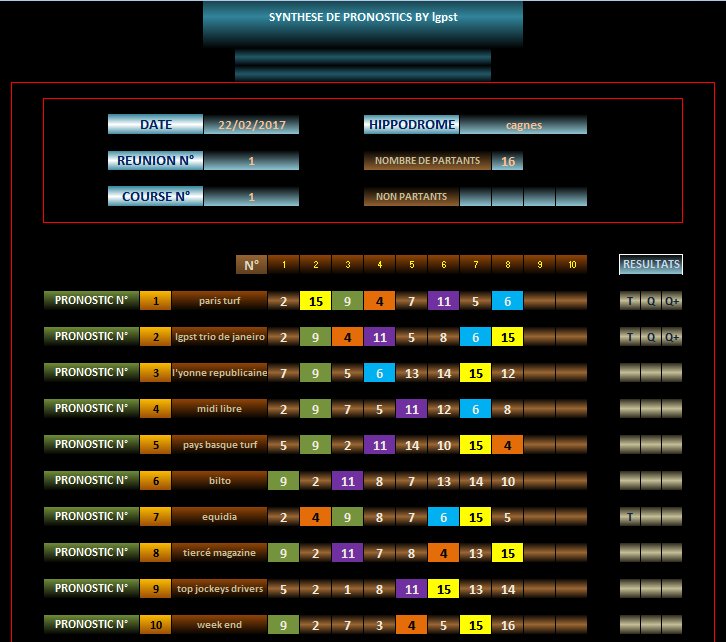Select the midi libre source name cell
The height and width of the screenshot is (642, 726).
pos(219,409)
